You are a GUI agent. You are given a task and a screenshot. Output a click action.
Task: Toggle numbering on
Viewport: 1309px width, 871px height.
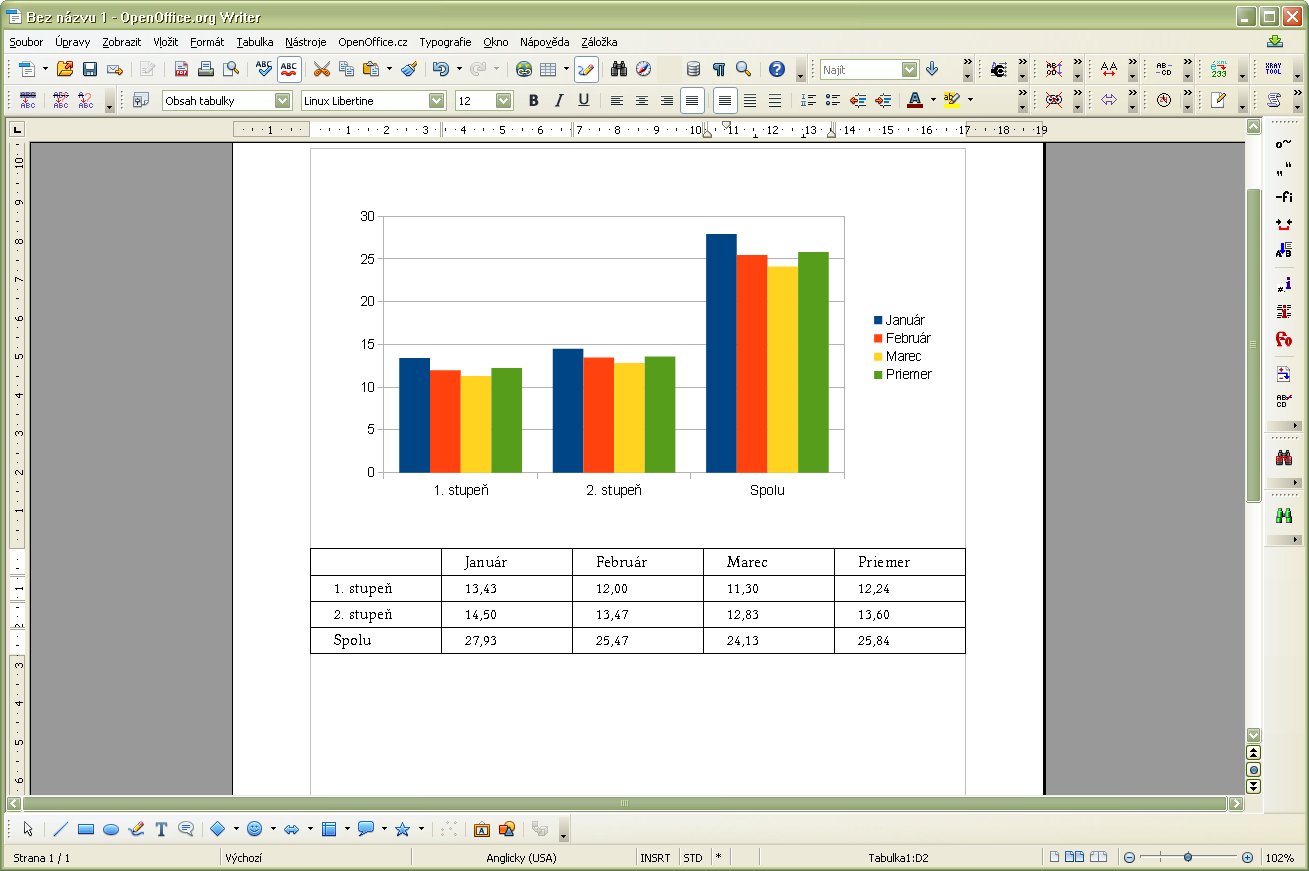tap(808, 100)
